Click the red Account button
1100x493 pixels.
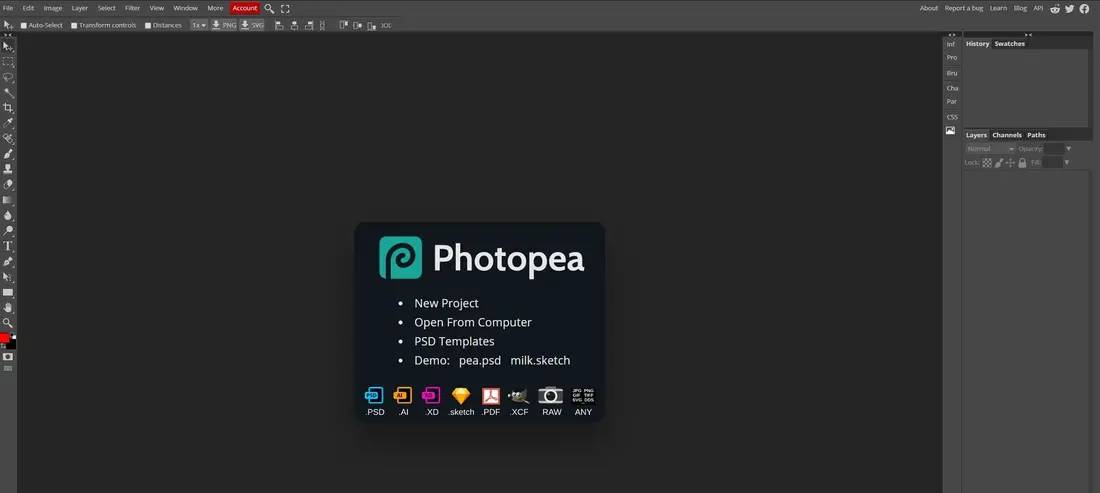(x=245, y=8)
